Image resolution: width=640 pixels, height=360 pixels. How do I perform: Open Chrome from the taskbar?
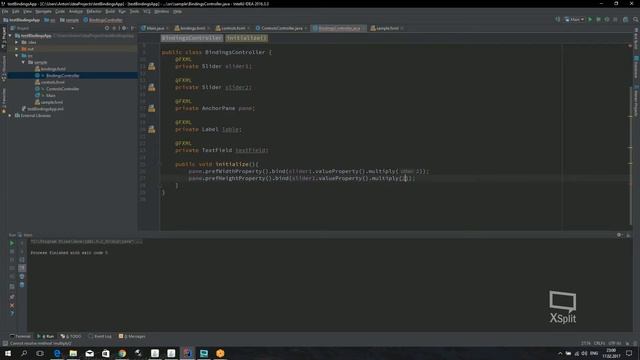coord(122,353)
